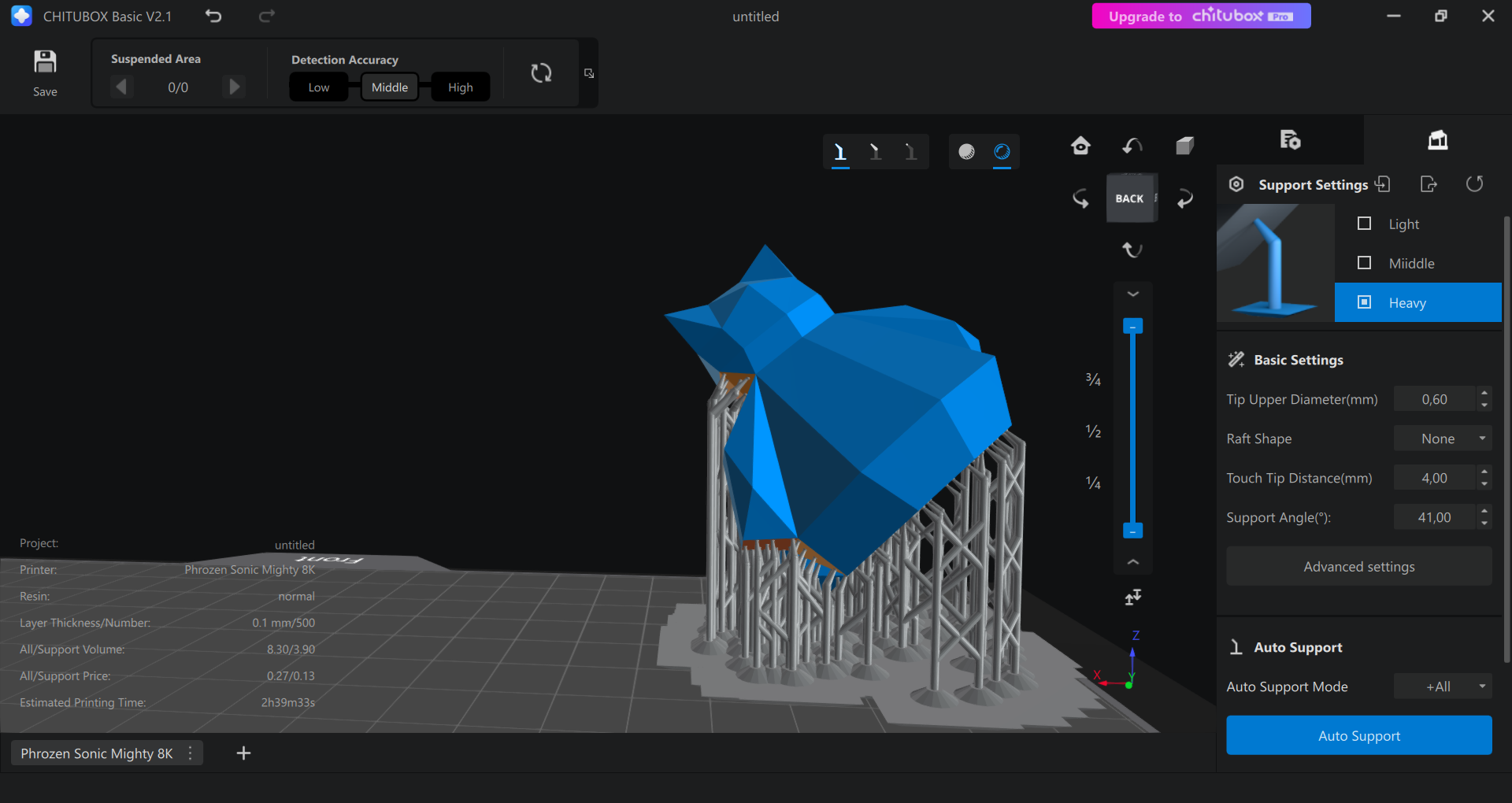Export support settings file icon

point(1429,184)
